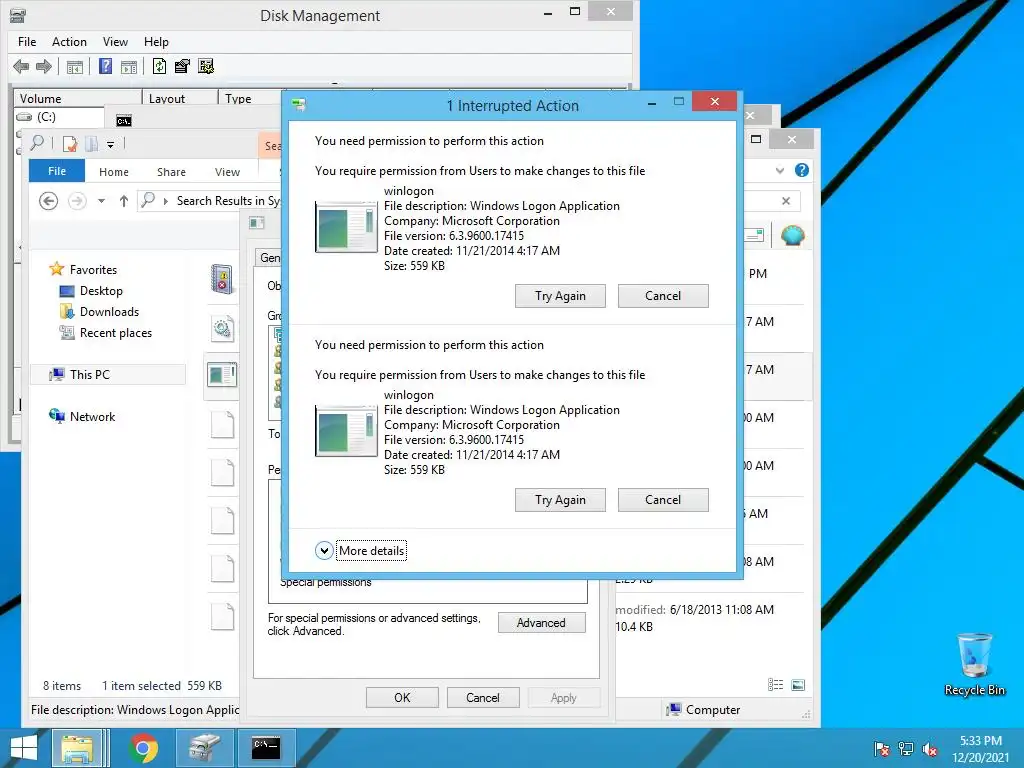1024x768 pixels.
Task: Open Command Prompt from the taskbar
Action: coord(266,748)
